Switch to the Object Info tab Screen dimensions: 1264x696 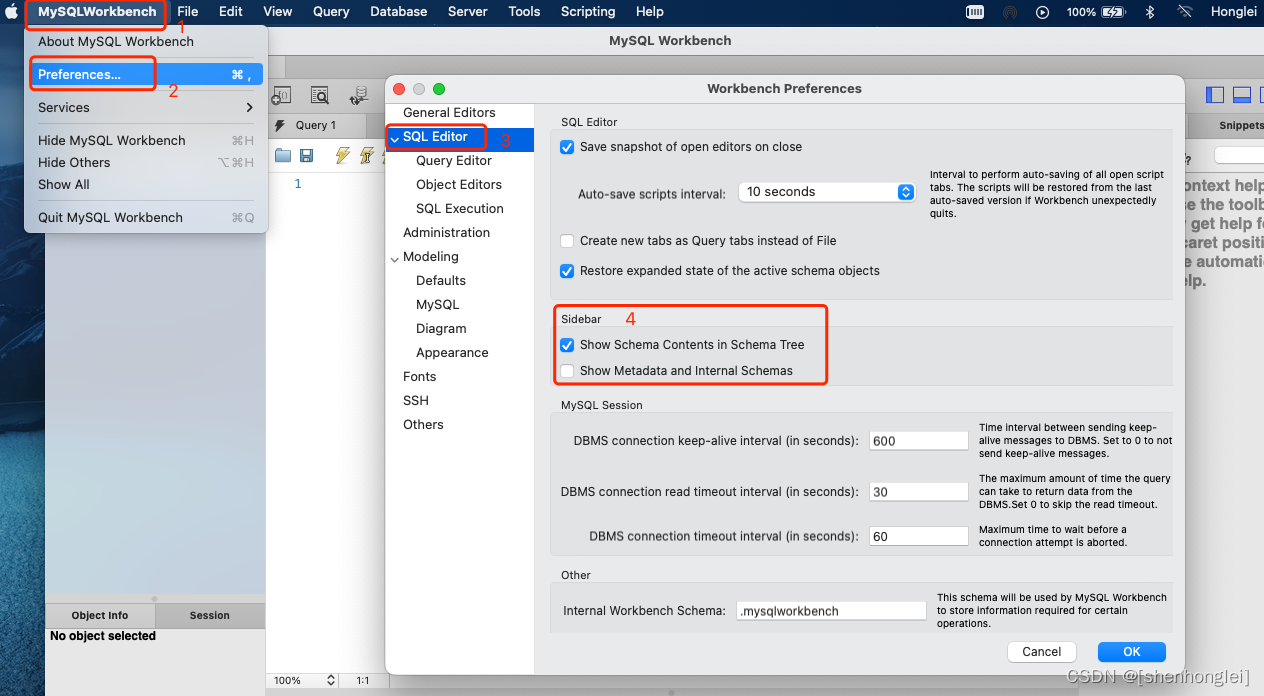(x=100, y=616)
